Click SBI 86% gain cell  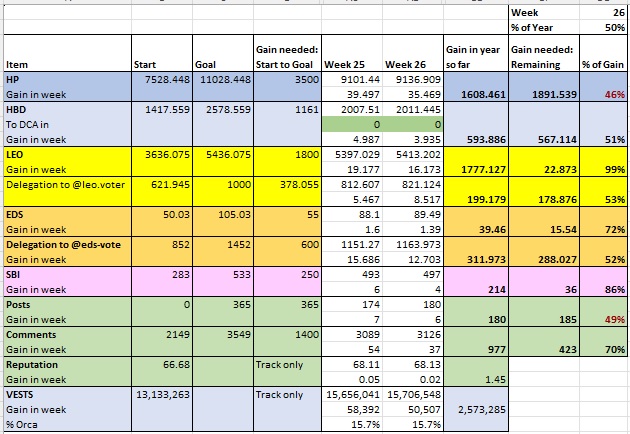coord(603,289)
